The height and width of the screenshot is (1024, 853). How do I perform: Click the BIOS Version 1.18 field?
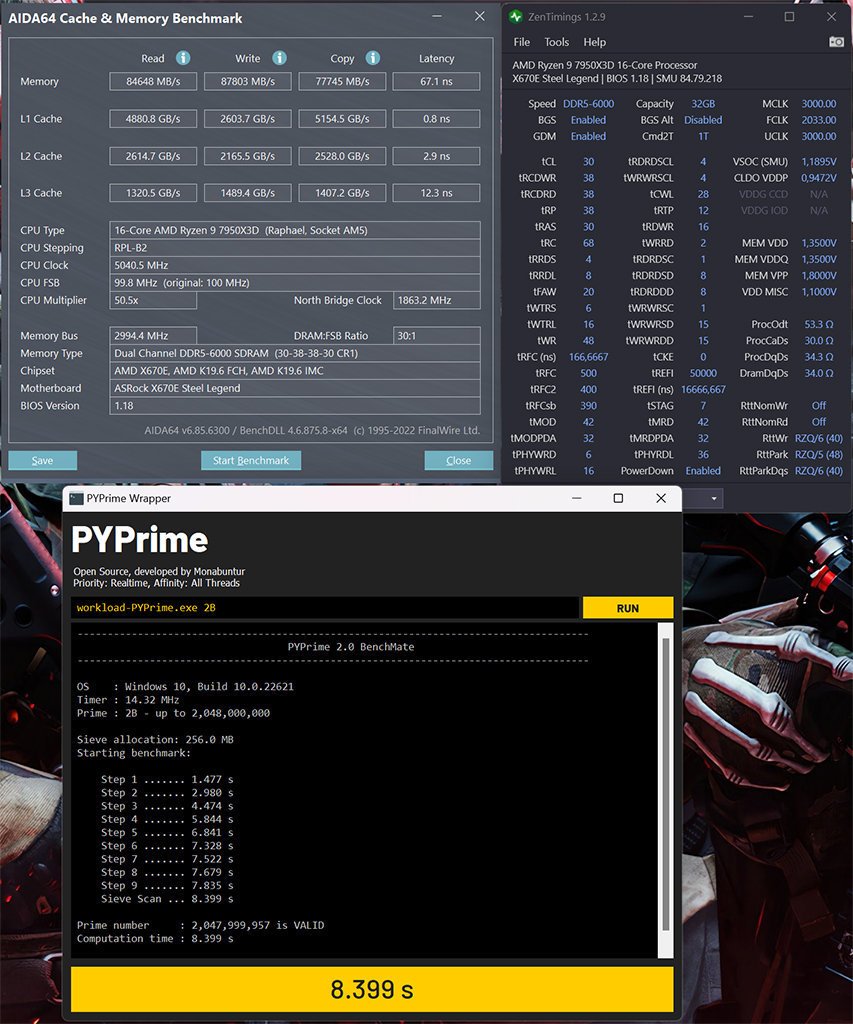[295, 406]
